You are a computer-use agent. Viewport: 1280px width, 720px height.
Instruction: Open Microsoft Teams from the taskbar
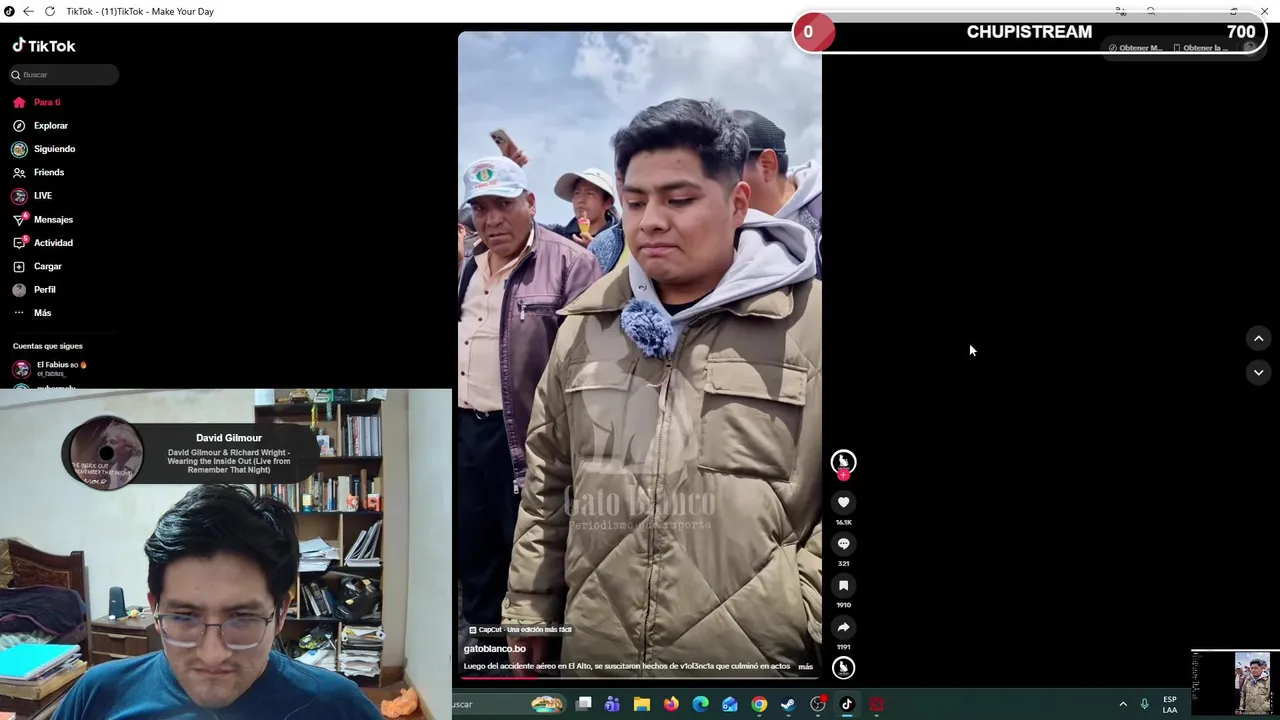612,704
